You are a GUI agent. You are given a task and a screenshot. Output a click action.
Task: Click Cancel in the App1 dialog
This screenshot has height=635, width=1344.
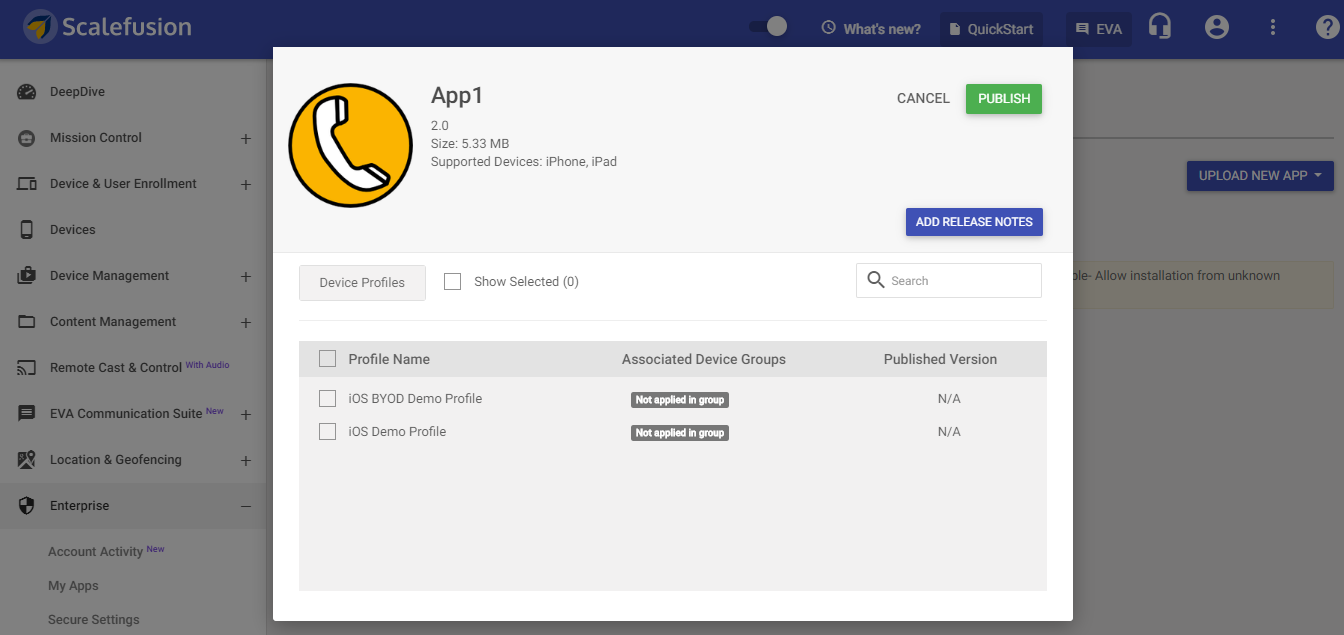(923, 98)
